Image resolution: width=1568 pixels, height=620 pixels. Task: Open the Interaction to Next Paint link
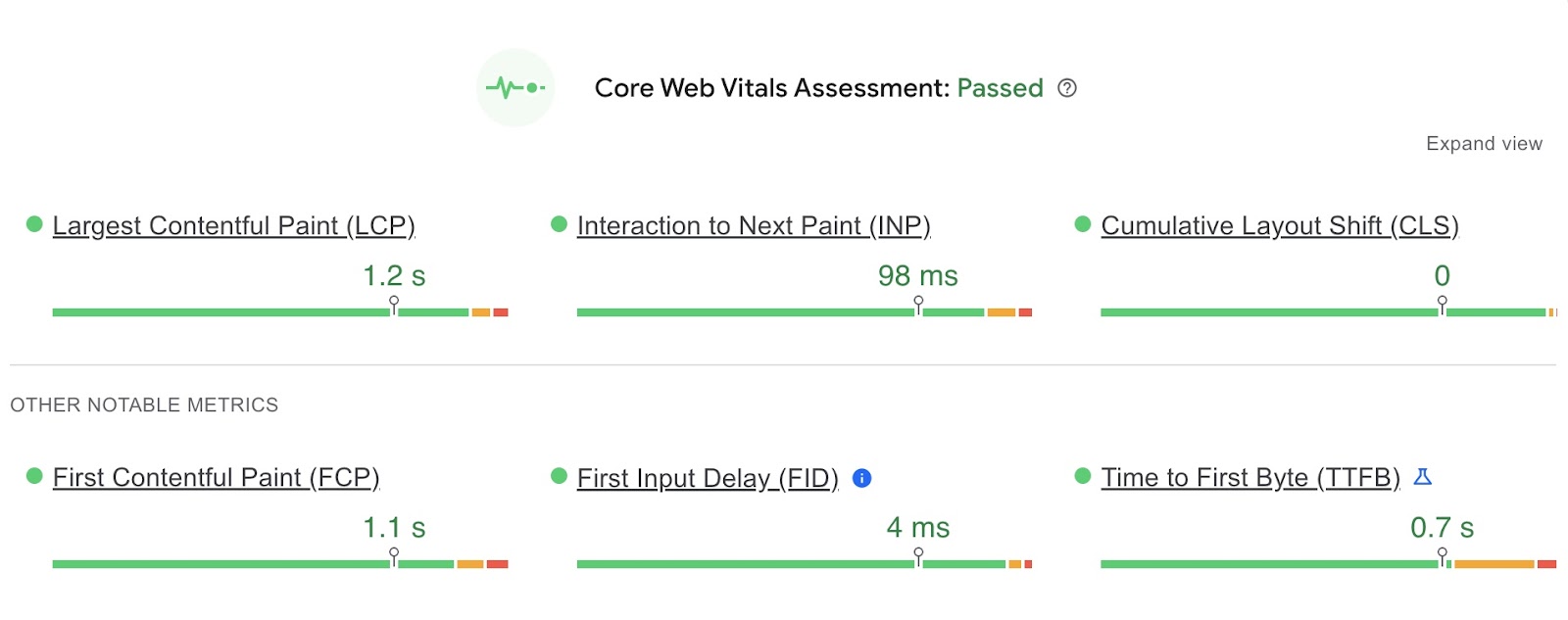(x=754, y=225)
